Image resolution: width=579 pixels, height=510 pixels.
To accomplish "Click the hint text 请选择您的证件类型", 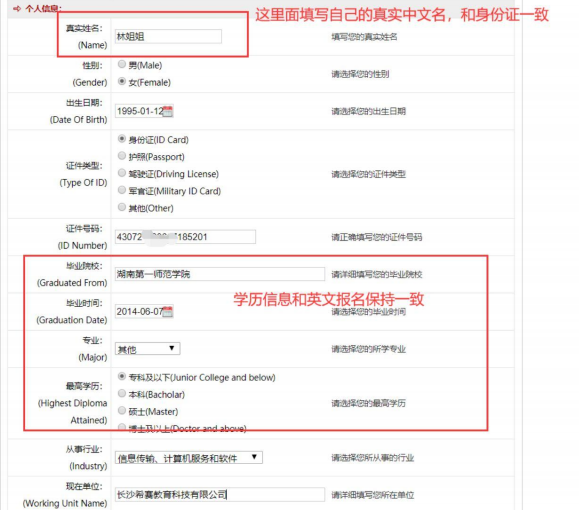I will [369, 174].
